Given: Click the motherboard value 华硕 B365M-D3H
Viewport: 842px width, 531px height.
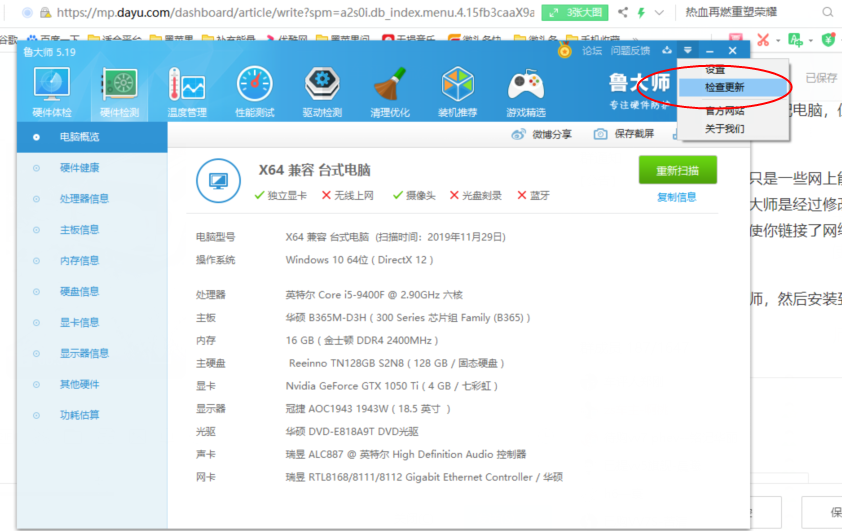Looking at the screenshot, I should click(x=408, y=318).
